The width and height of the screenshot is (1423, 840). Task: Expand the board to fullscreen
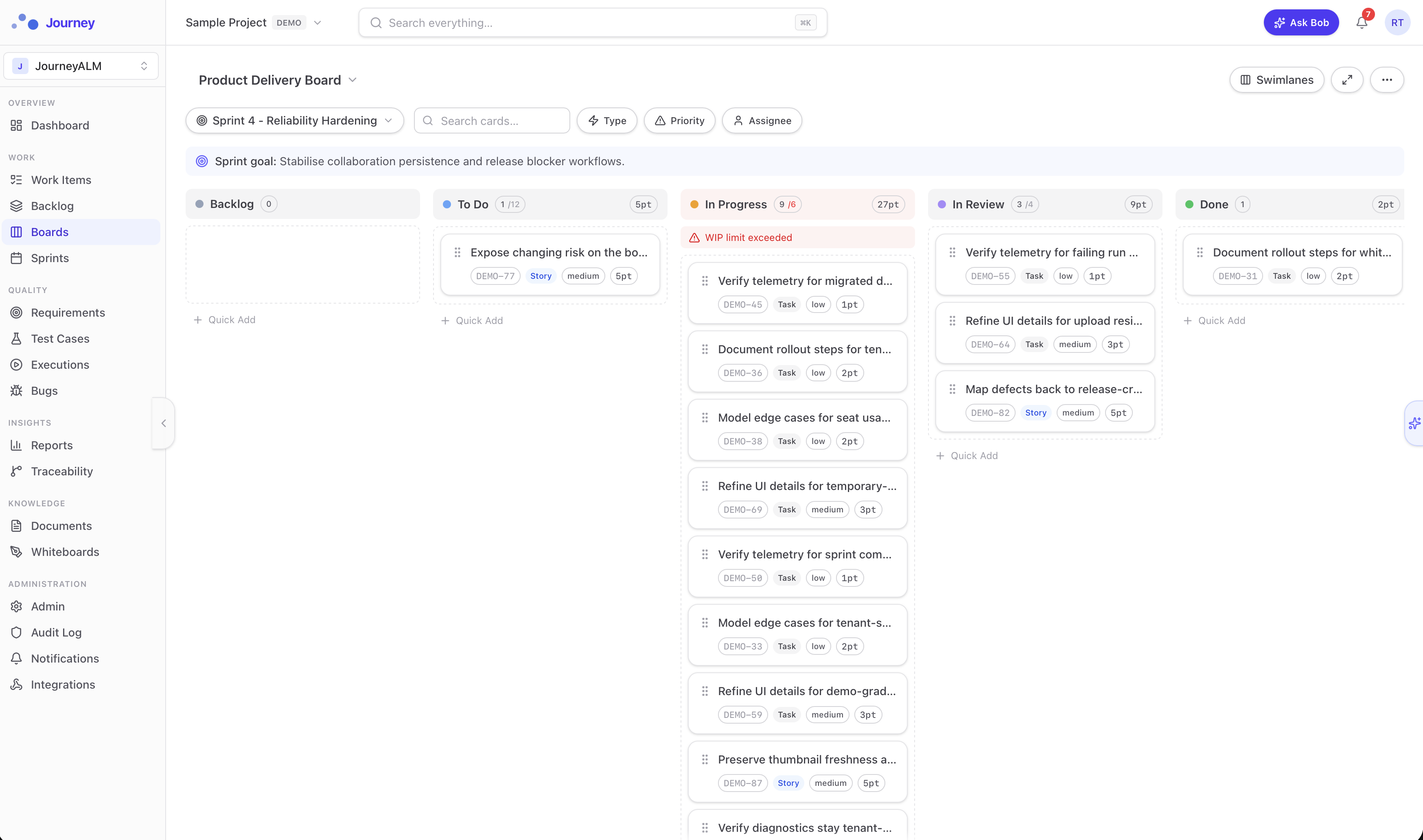click(x=1347, y=80)
